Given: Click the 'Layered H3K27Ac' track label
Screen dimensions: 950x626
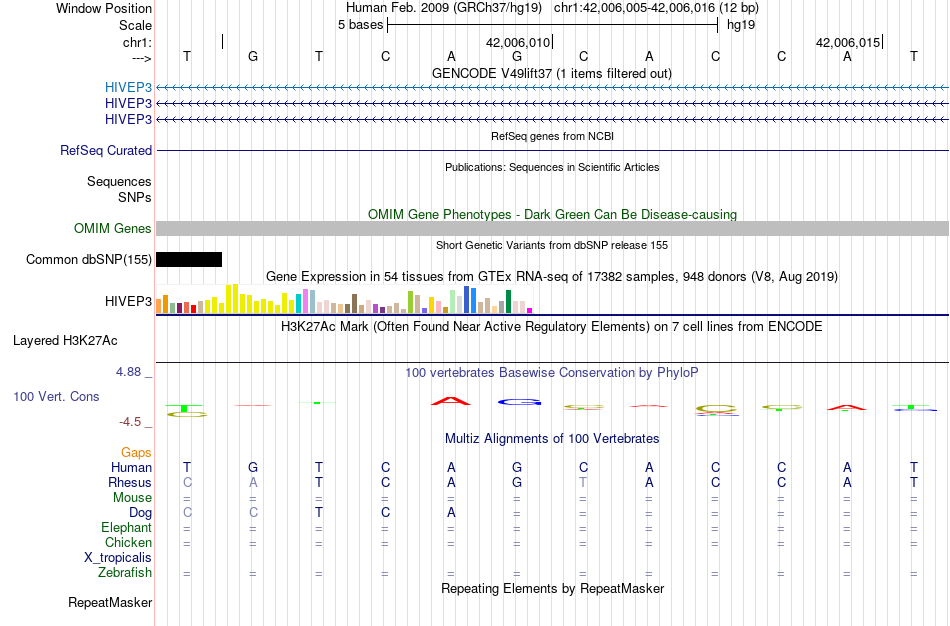Looking at the screenshot, I should point(65,341).
